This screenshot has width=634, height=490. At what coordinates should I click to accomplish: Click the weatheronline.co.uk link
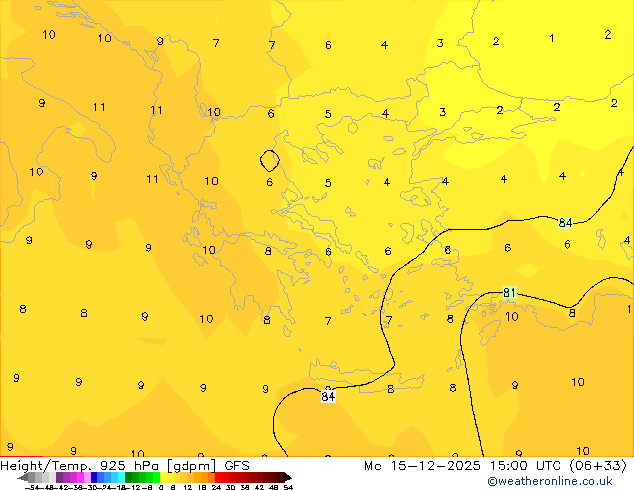click(550, 481)
